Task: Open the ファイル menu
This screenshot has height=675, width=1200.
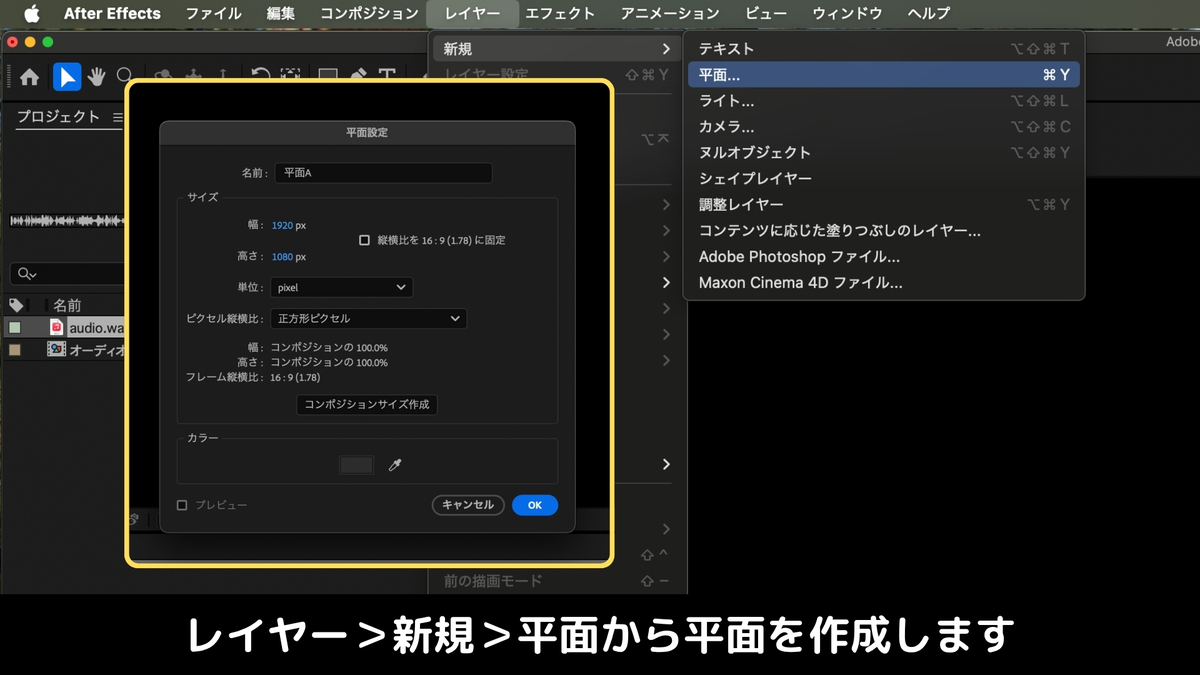Action: [x=213, y=13]
